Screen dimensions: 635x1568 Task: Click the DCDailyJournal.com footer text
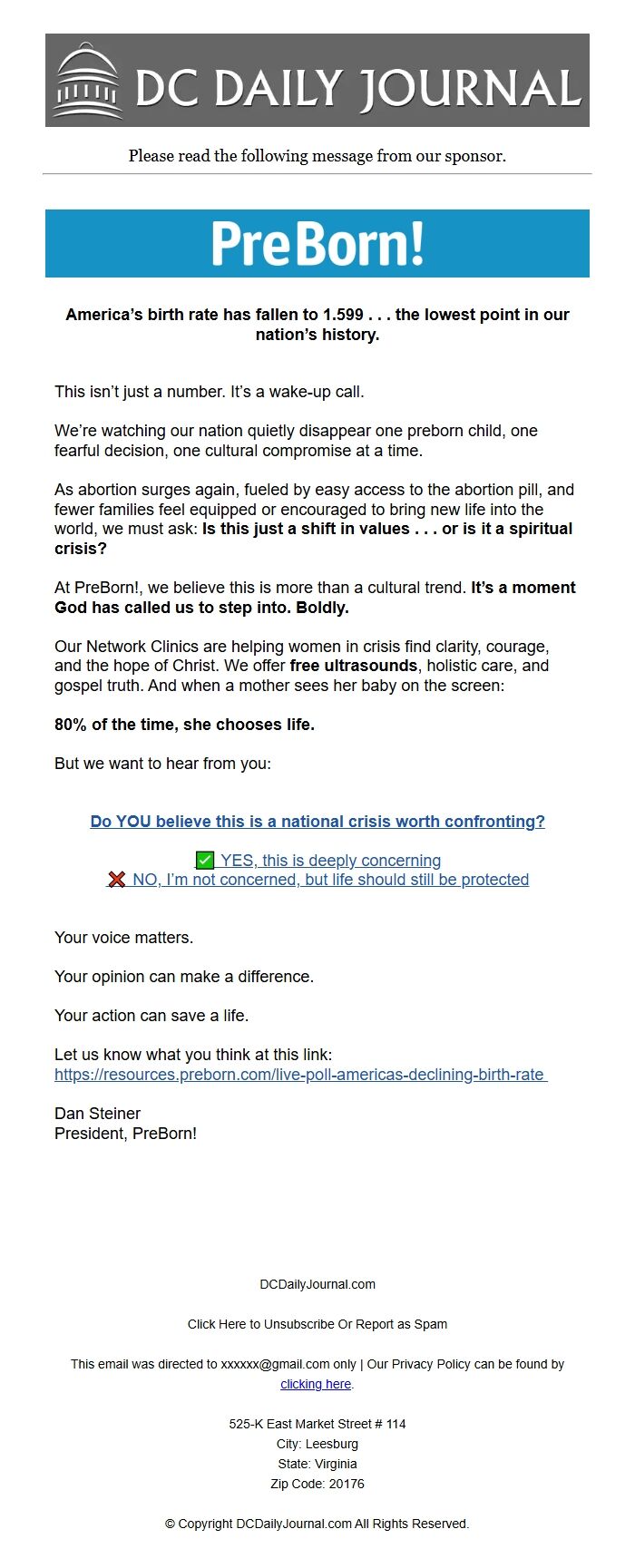pos(317,1284)
